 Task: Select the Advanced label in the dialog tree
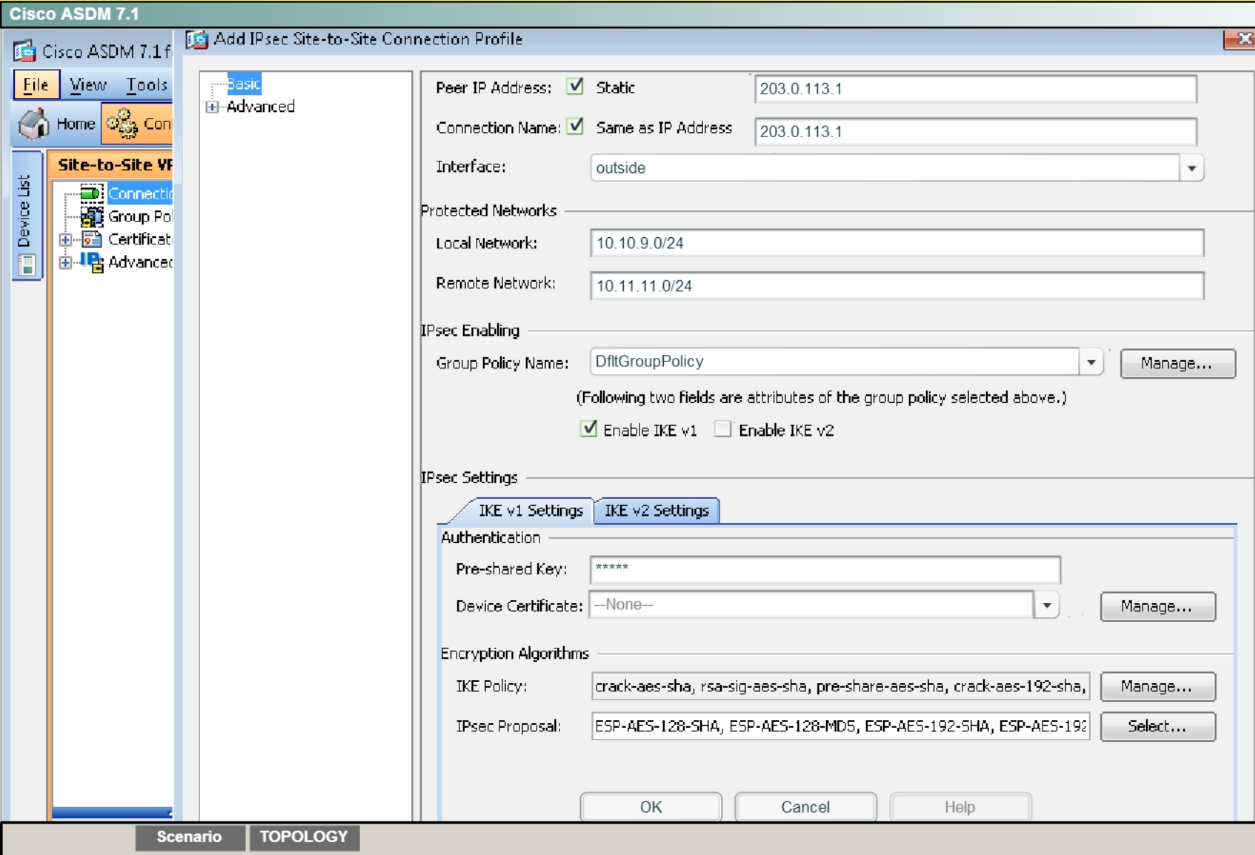[261, 107]
